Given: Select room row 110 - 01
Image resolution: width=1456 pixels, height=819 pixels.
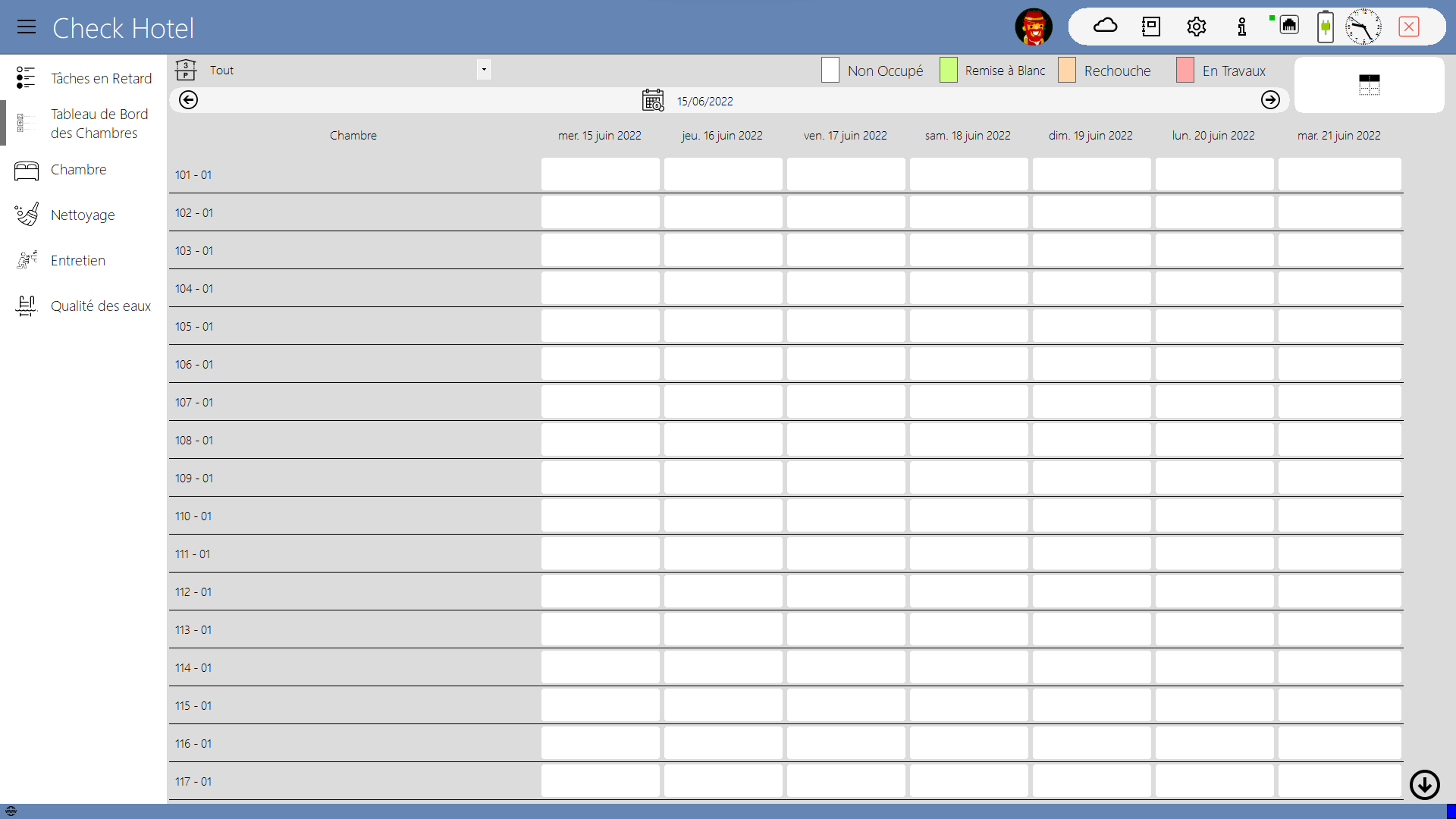Looking at the screenshot, I should [x=786, y=516].
